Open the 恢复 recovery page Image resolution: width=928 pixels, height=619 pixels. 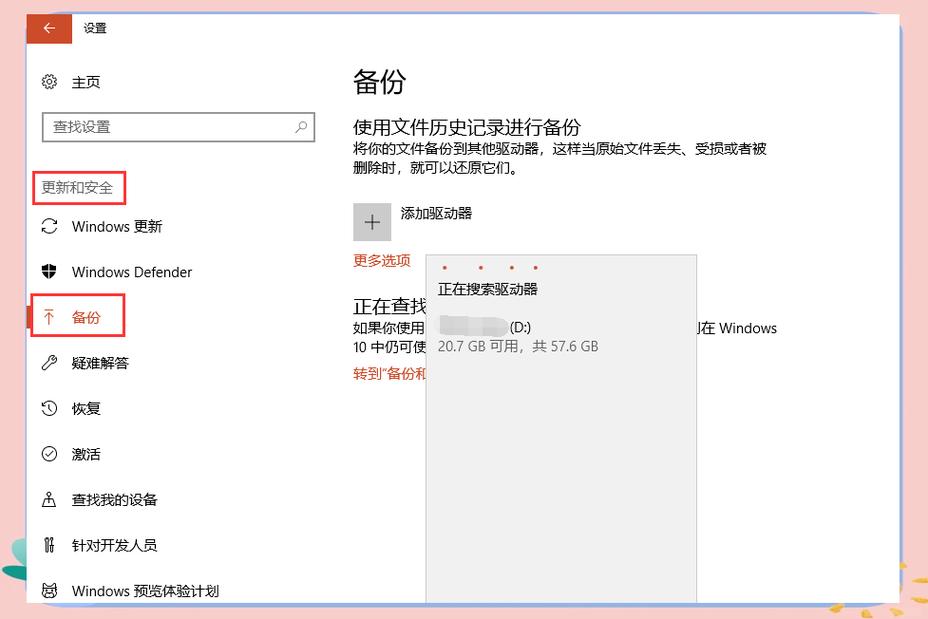pos(86,408)
